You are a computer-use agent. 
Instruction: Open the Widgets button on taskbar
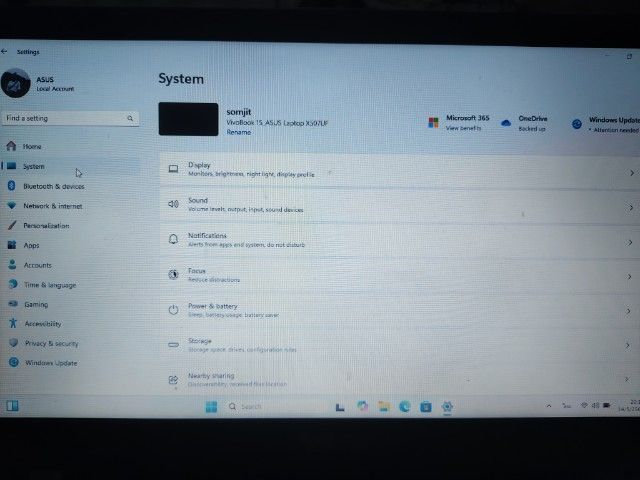[x=12, y=406]
